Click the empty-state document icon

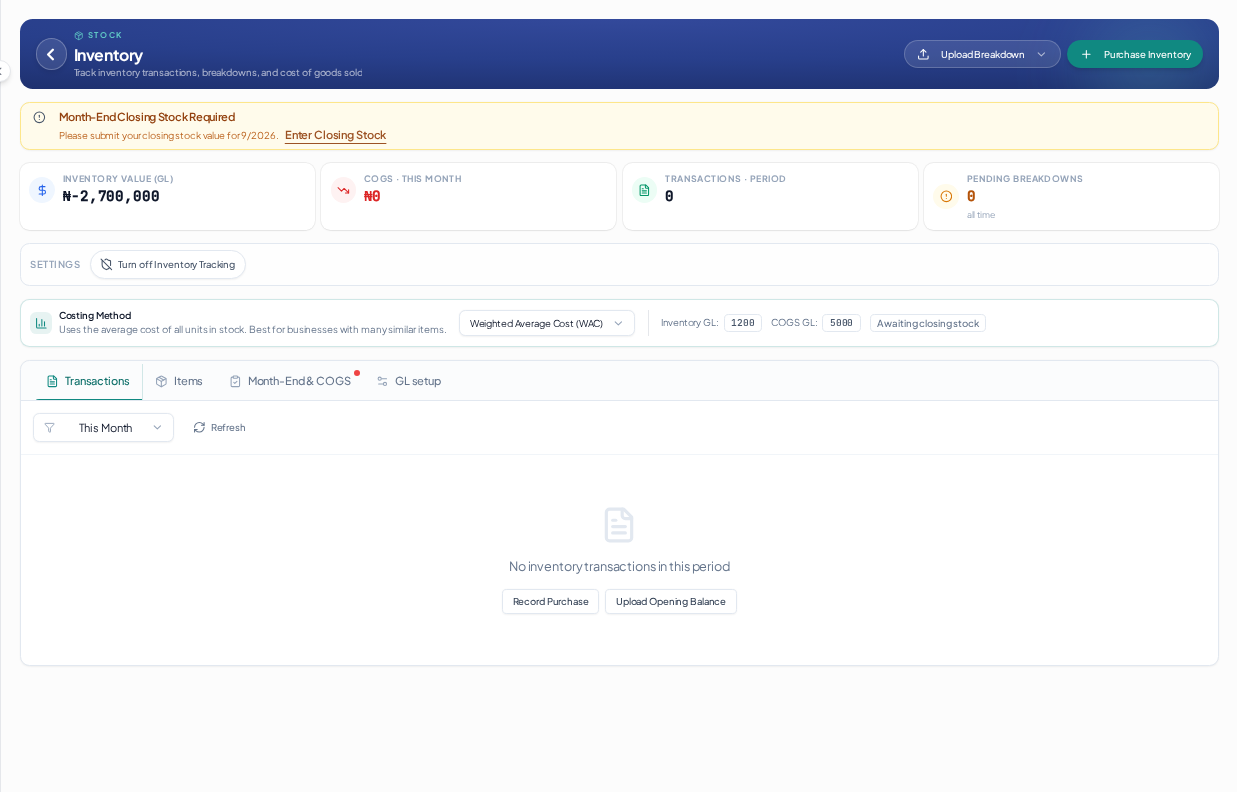click(x=619, y=525)
